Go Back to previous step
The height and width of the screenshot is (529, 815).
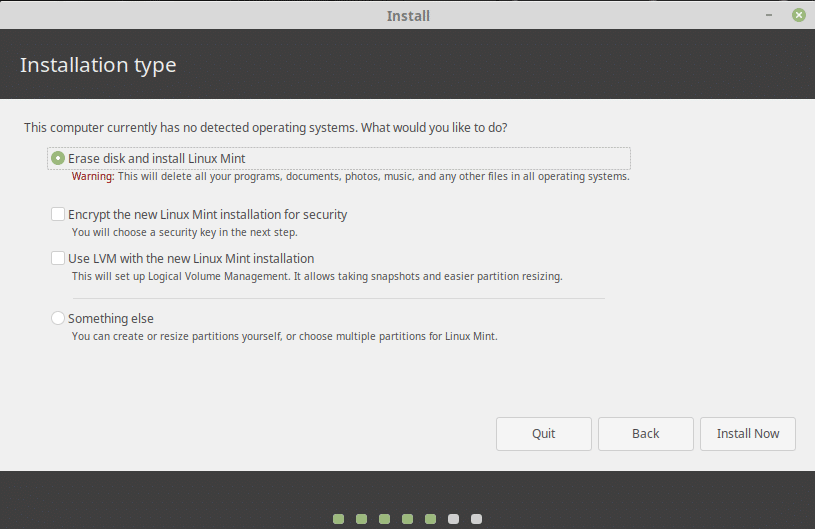tap(646, 434)
